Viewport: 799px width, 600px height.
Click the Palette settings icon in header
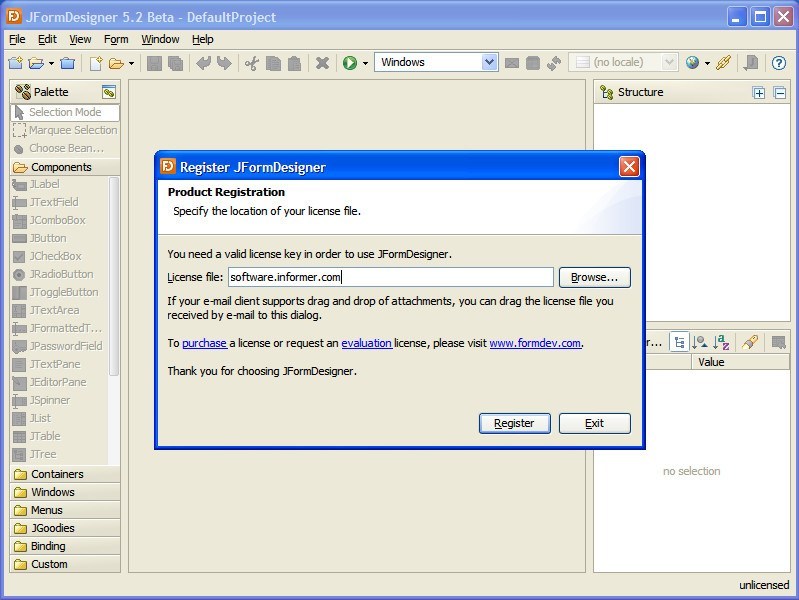pos(109,92)
